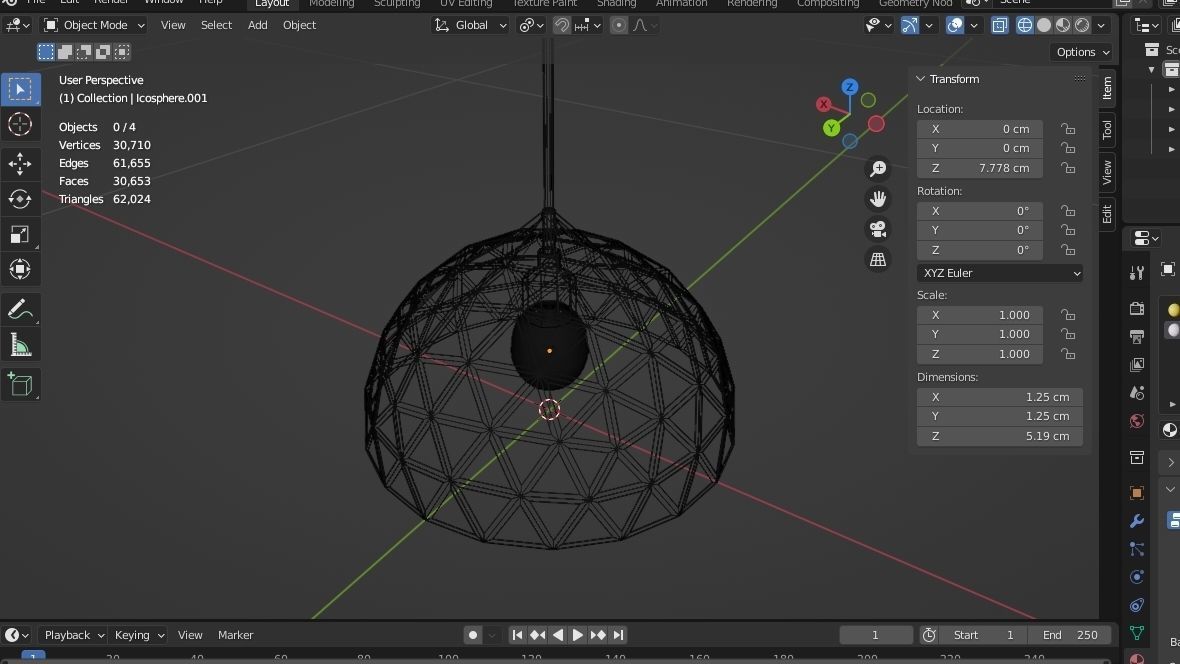Toggle Scale Z lock icon
Viewport: 1180px width, 664px height.
[1068, 354]
